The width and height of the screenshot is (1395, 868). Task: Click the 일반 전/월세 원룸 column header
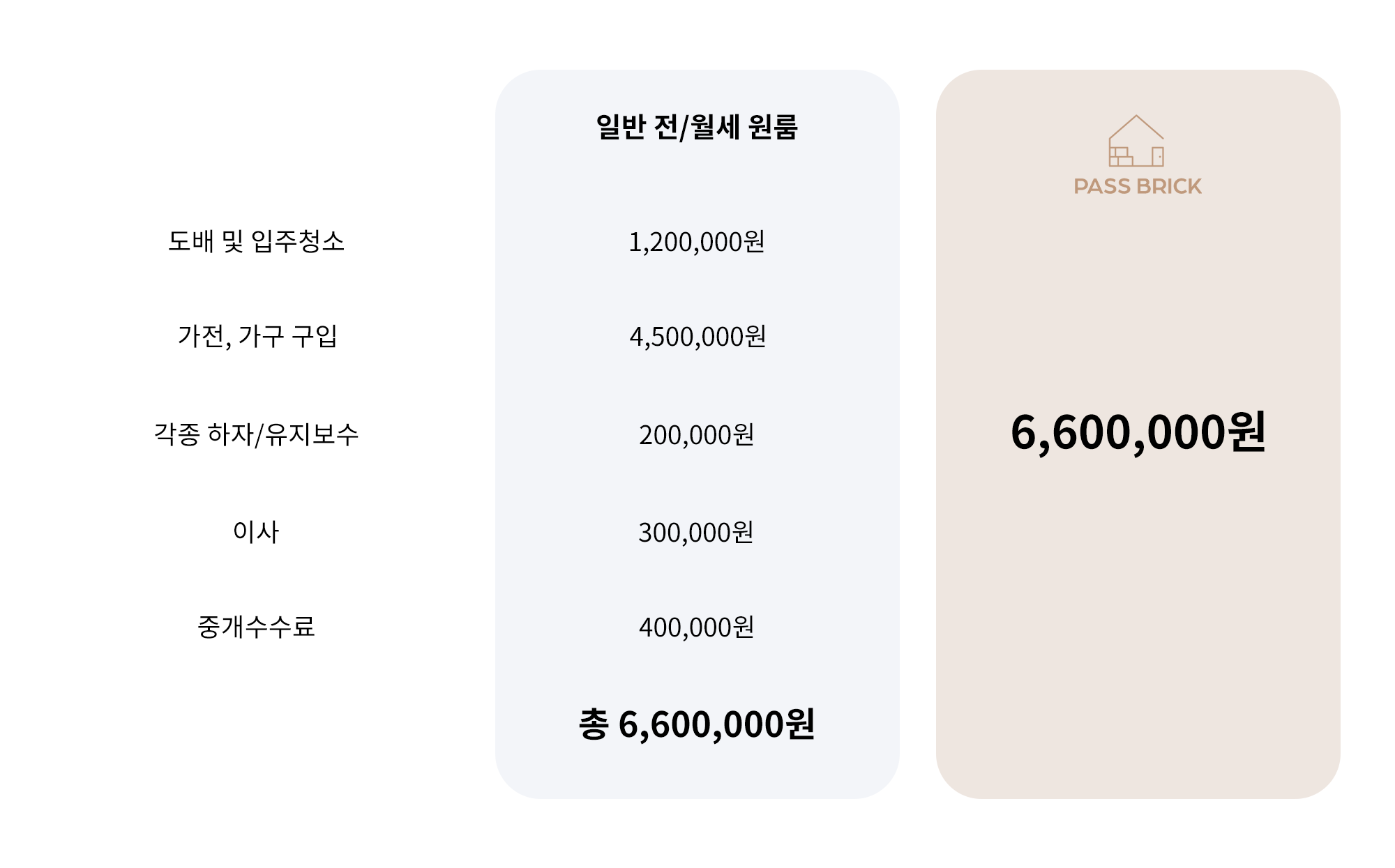tap(697, 128)
